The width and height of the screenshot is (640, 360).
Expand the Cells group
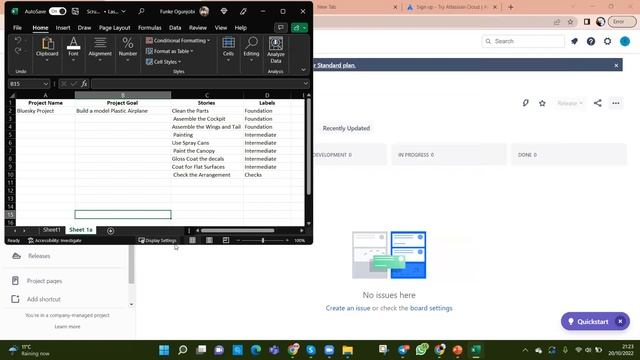[x=229, y=49]
